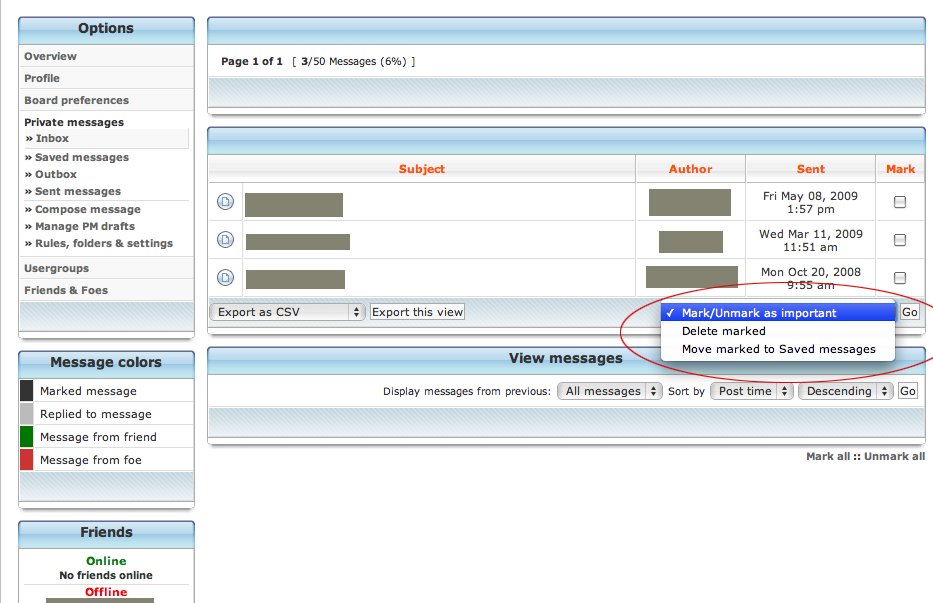The width and height of the screenshot is (933, 603).
Task: Open the Descending order dropdown
Action: click(845, 391)
